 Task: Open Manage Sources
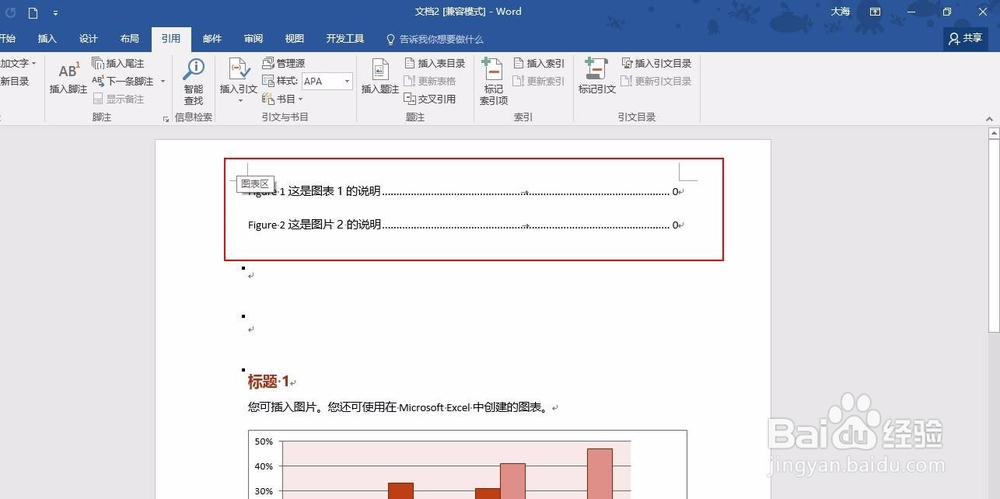283,63
